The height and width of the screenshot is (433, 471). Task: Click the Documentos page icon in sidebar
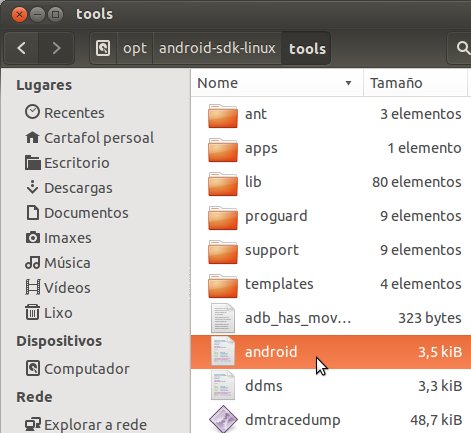(33, 213)
